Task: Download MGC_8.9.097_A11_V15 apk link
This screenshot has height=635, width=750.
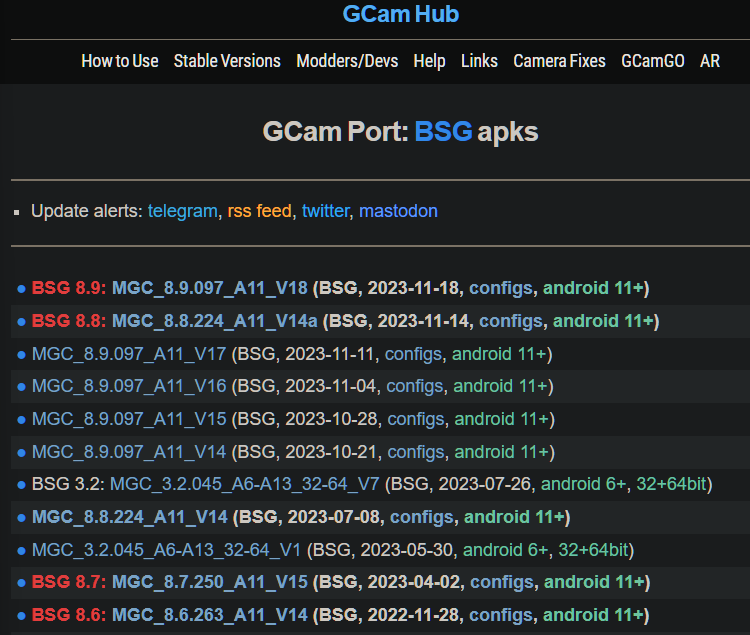Action: [129, 419]
